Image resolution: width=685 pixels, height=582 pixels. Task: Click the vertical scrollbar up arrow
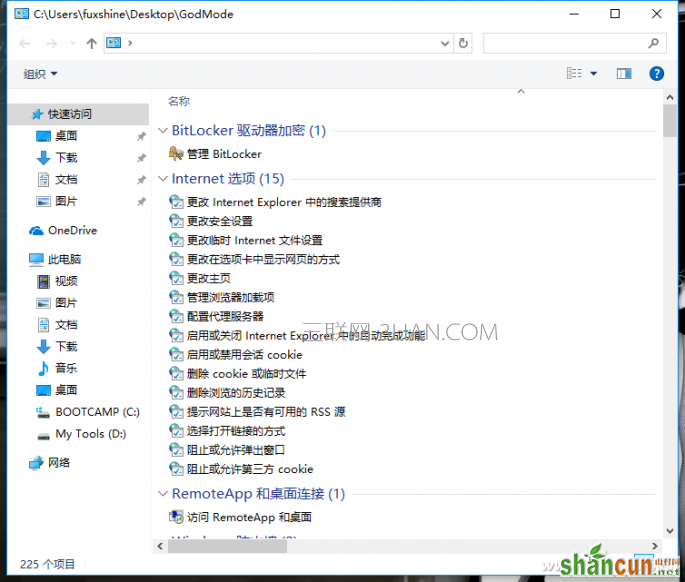670,97
